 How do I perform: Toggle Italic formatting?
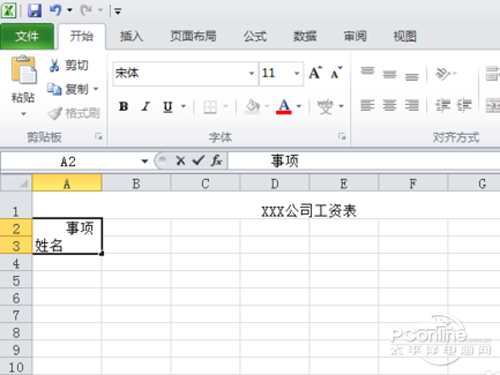click(146, 106)
